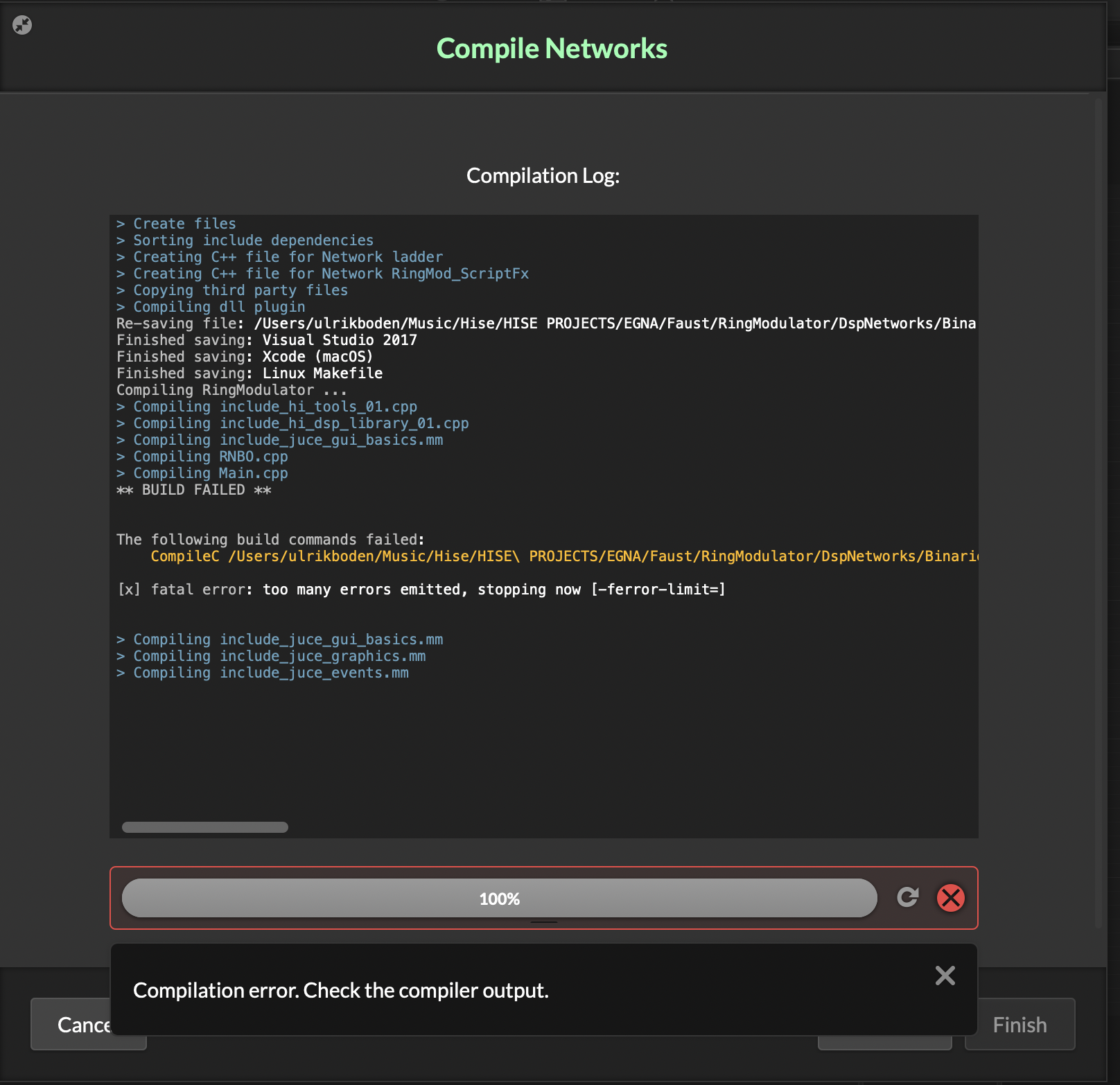The image size is (1120, 1085).
Task: Click 'Compiling dll plugin' log line
Action: (211, 307)
